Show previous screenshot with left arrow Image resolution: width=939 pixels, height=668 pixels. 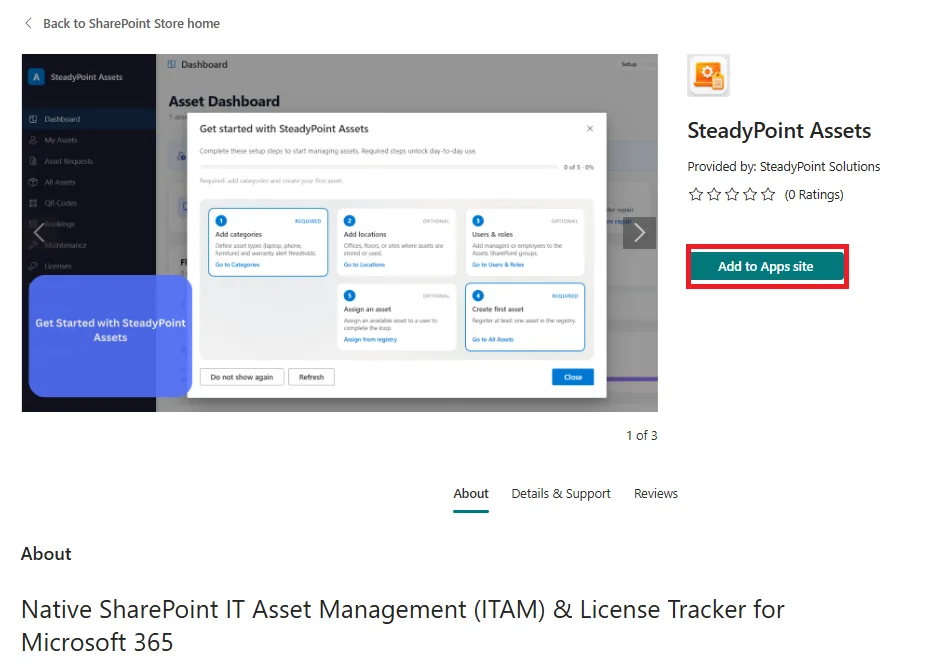[x=39, y=232]
